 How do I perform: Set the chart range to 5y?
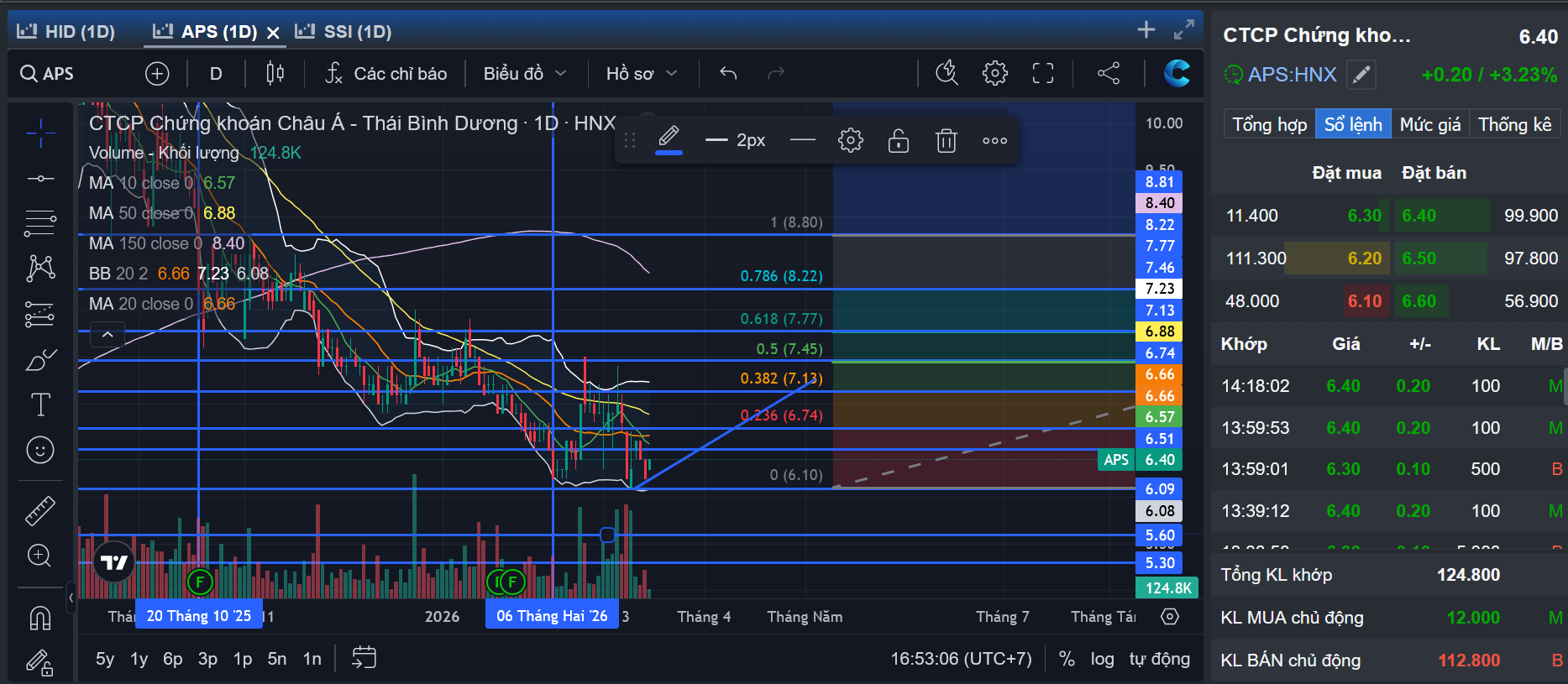(105, 659)
